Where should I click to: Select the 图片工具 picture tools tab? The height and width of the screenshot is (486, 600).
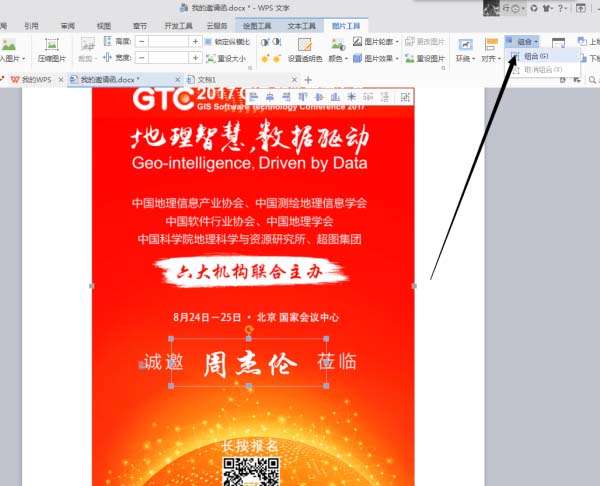[x=346, y=26]
